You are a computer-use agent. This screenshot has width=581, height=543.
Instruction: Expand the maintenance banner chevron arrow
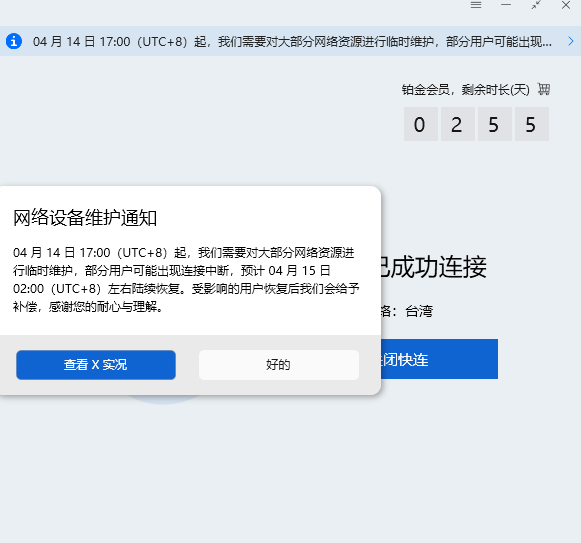(570, 41)
